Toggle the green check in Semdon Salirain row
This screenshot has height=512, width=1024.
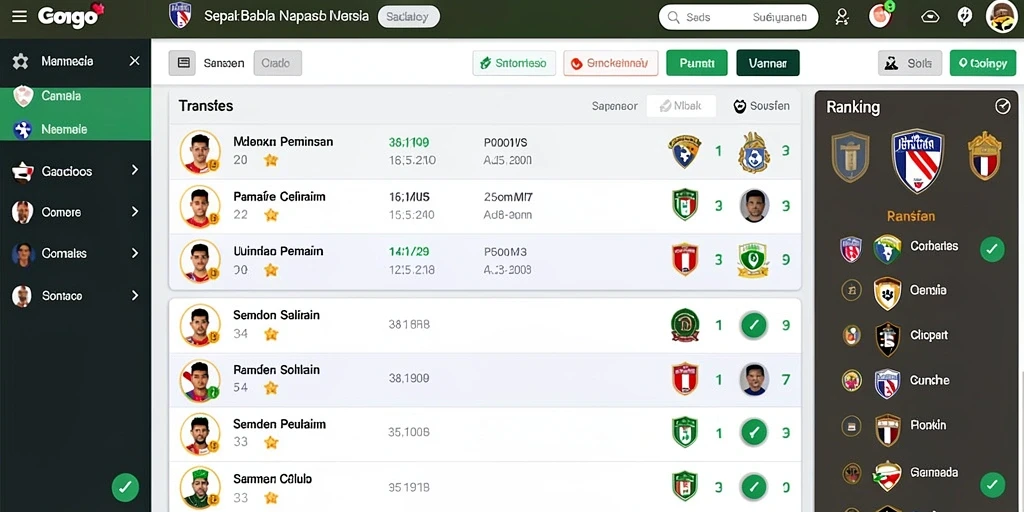click(754, 325)
